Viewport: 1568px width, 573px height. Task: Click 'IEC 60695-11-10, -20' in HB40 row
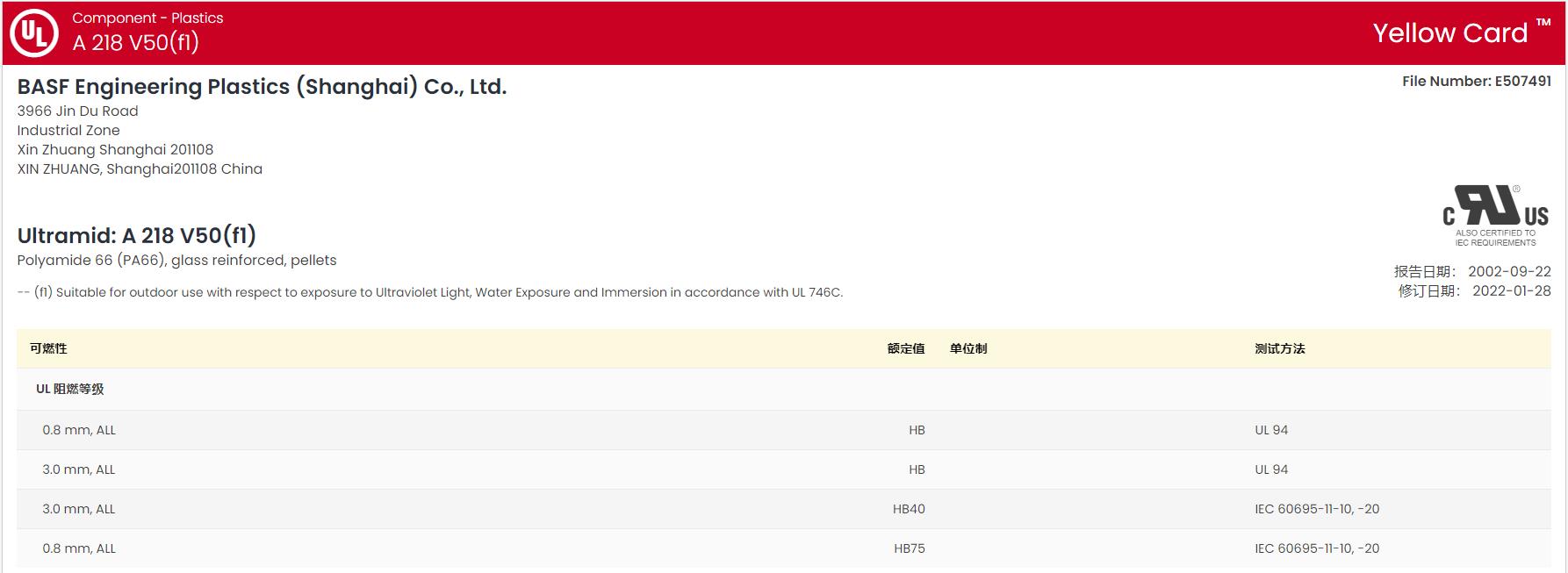(1317, 509)
